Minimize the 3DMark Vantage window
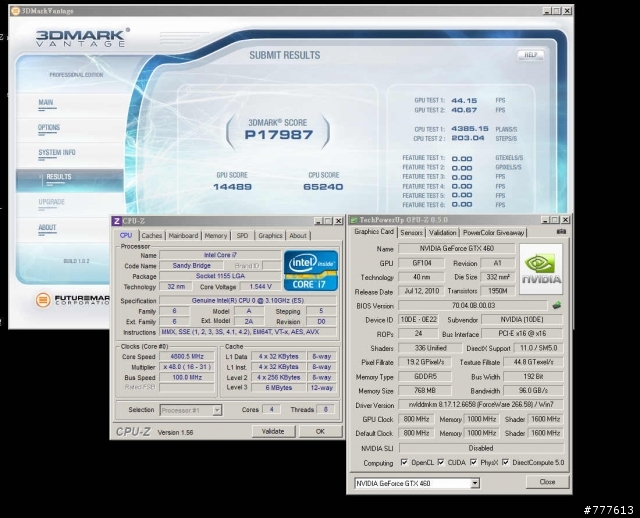This screenshot has width=640, height=518. 547,11
